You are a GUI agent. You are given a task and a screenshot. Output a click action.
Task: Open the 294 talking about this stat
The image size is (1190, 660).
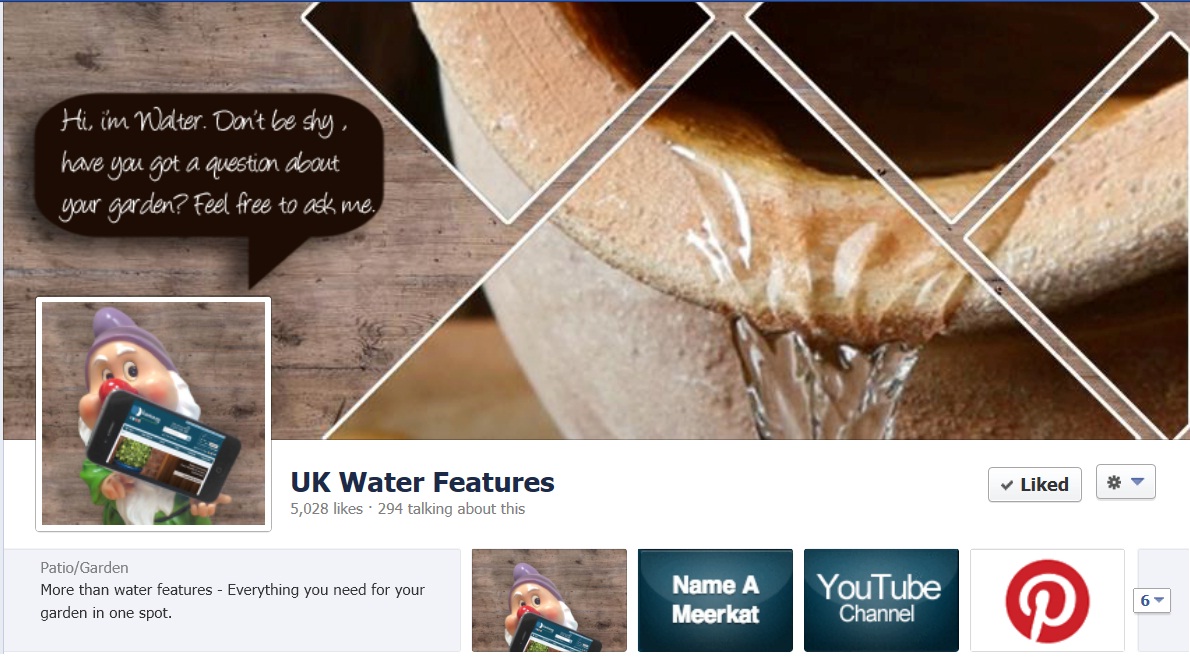452,509
